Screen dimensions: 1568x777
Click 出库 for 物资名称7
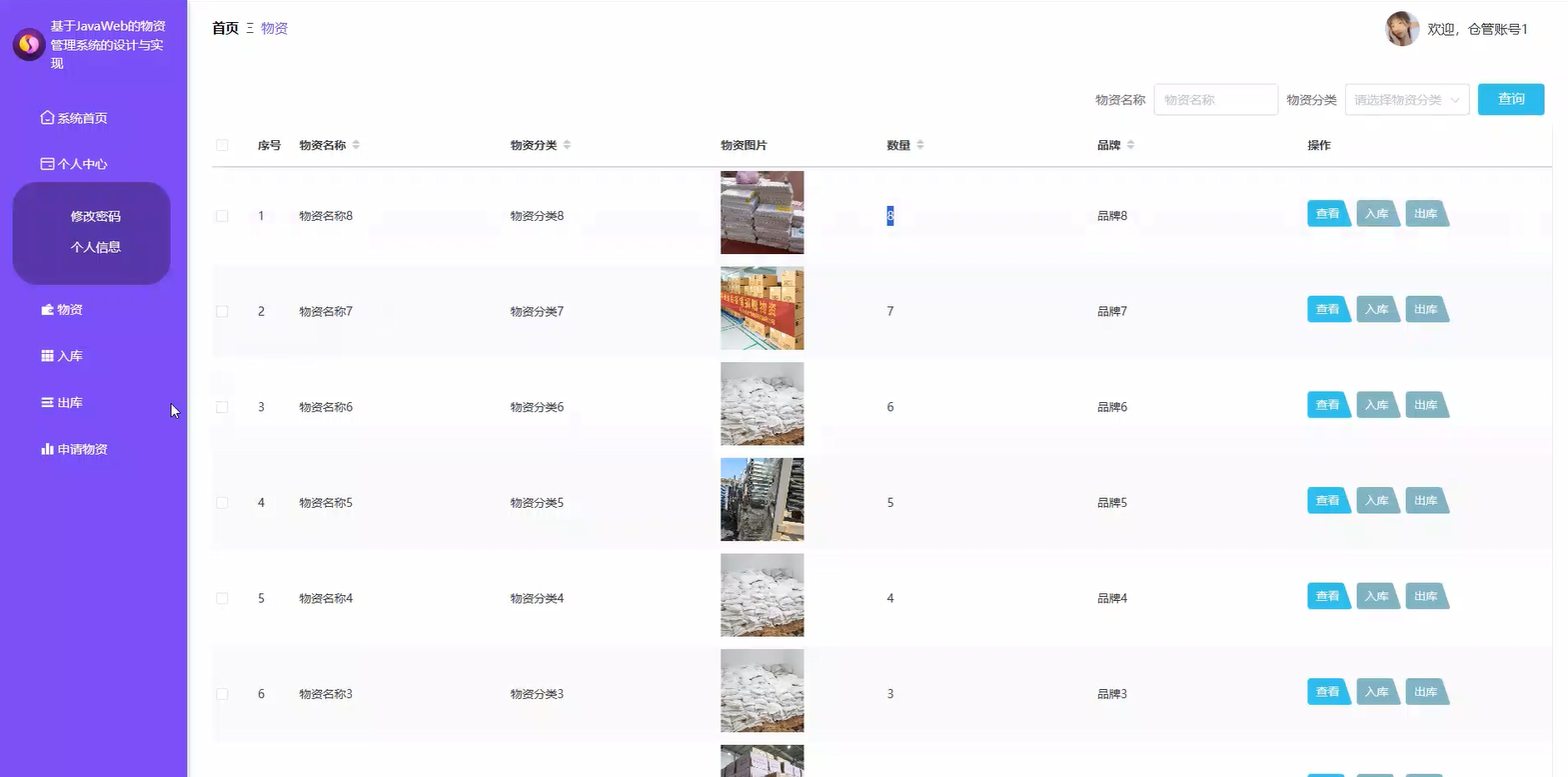[x=1426, y=310]
